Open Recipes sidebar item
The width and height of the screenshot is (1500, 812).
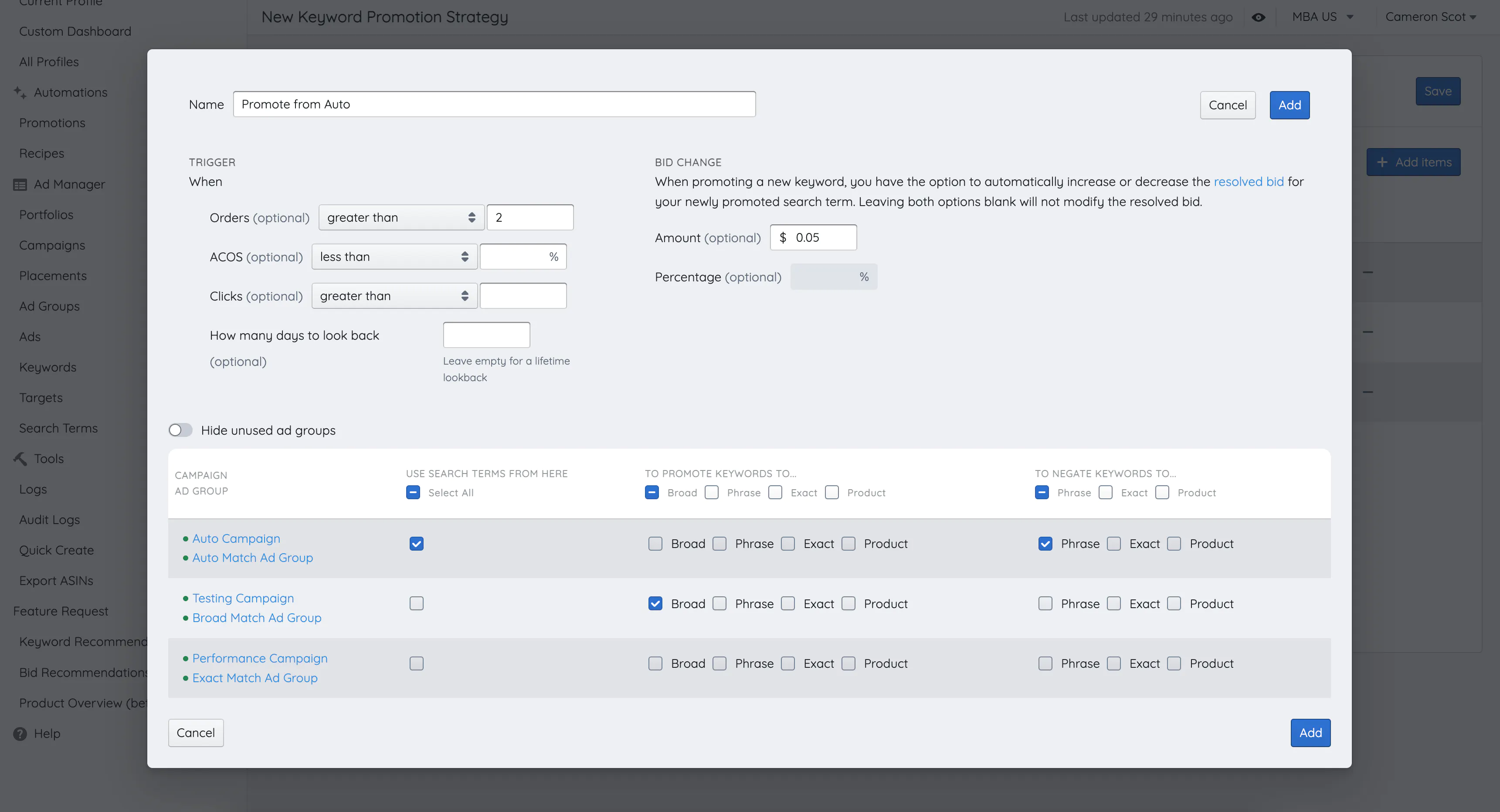click(41, 154)
